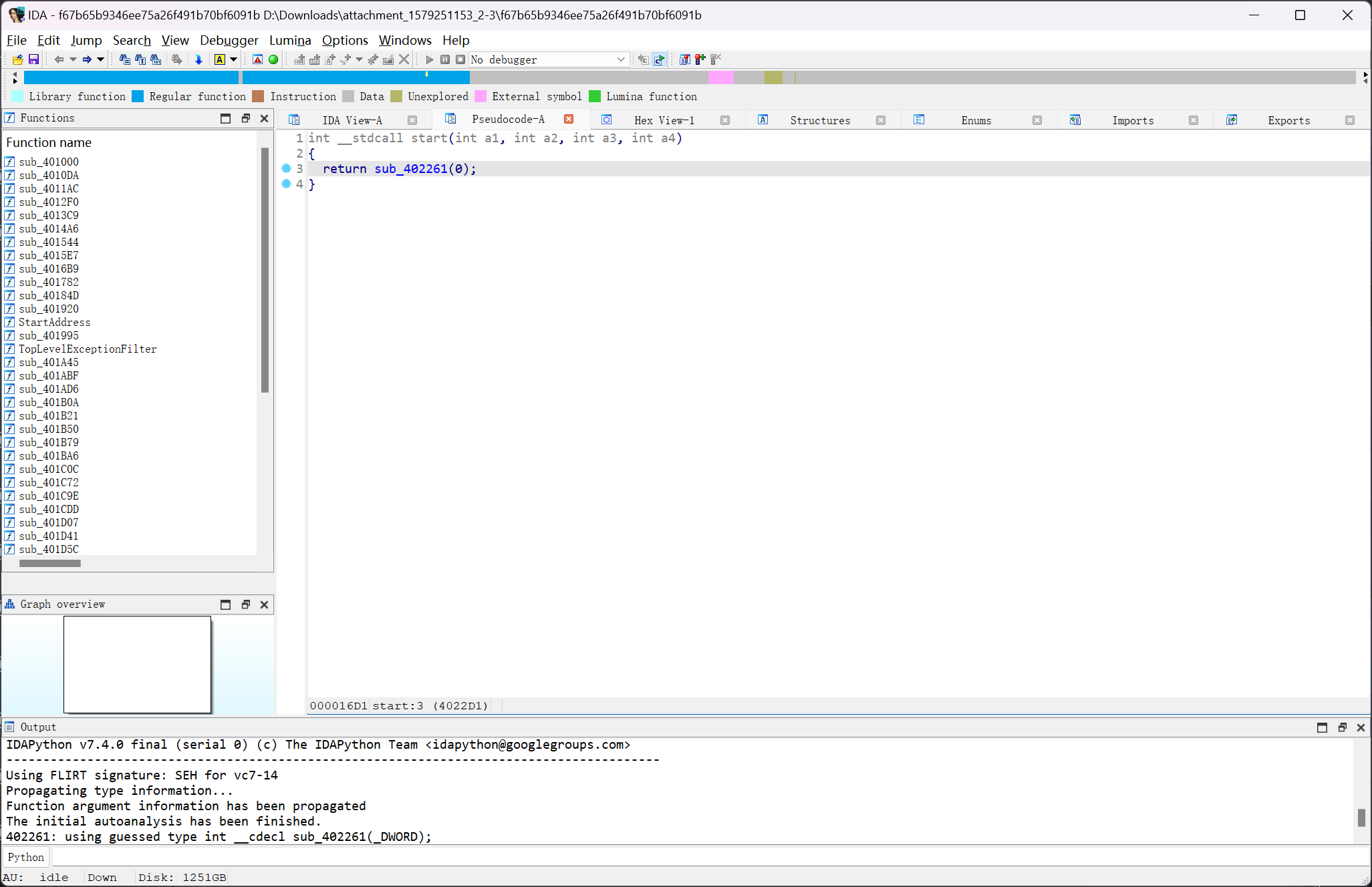Click the green Lumina function legend swatch
1372x887 pixels.
(594, 97)
